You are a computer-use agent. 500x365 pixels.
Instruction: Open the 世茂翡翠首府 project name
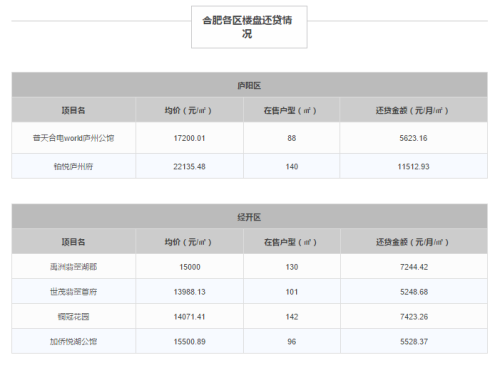click(74, 292)
